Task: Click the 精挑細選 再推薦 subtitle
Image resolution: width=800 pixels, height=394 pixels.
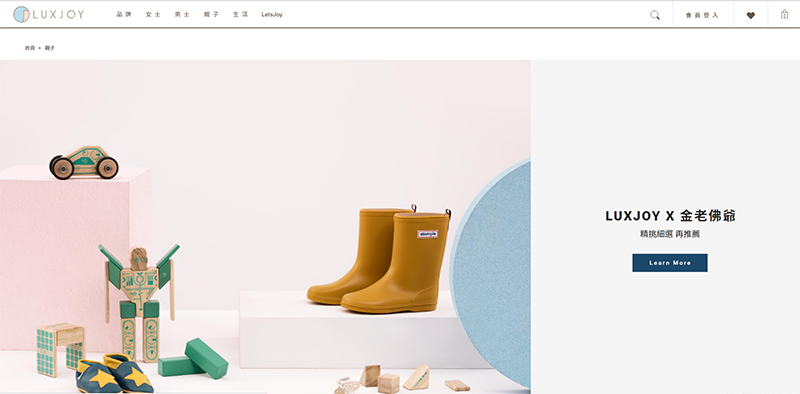Action: click(670, 234)
